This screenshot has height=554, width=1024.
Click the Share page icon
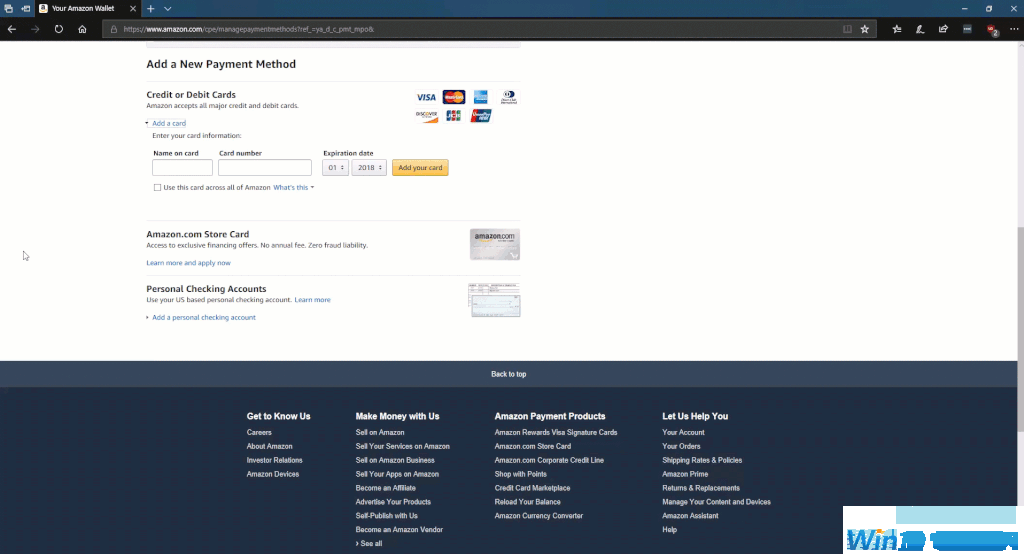click(943, 29)
